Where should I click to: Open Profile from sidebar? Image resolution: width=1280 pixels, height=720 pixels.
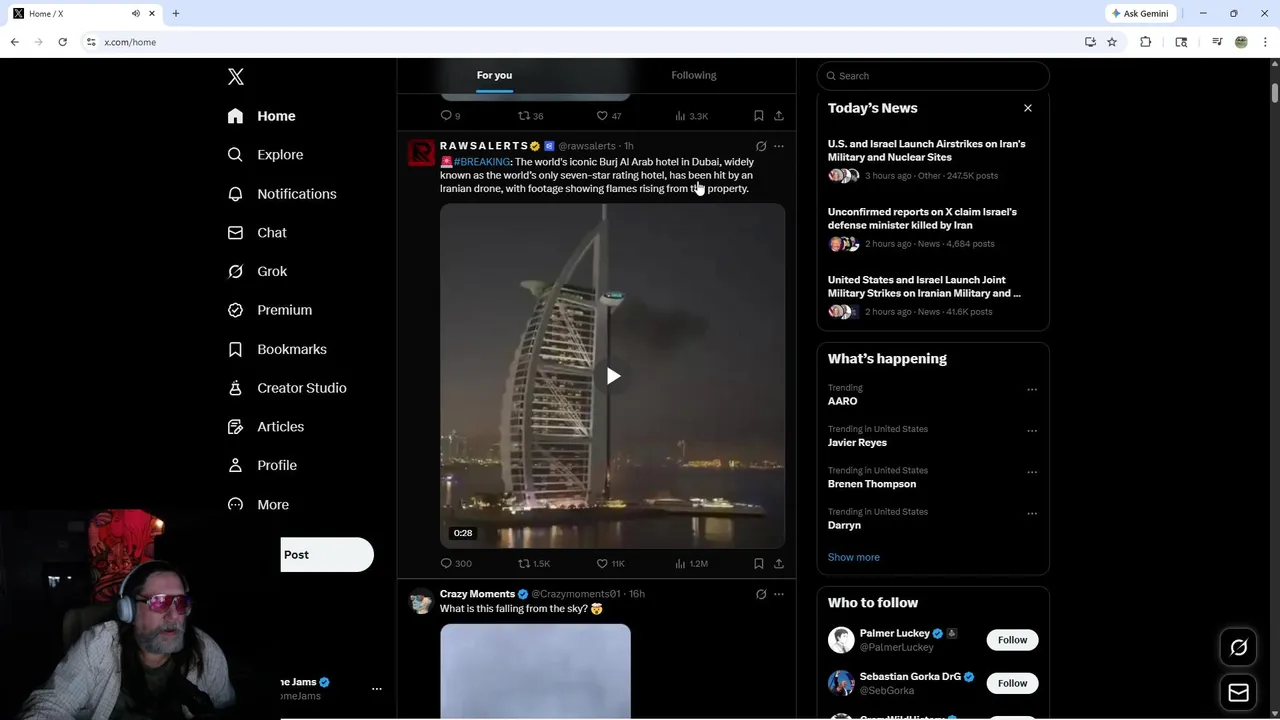tap(262, 466)
